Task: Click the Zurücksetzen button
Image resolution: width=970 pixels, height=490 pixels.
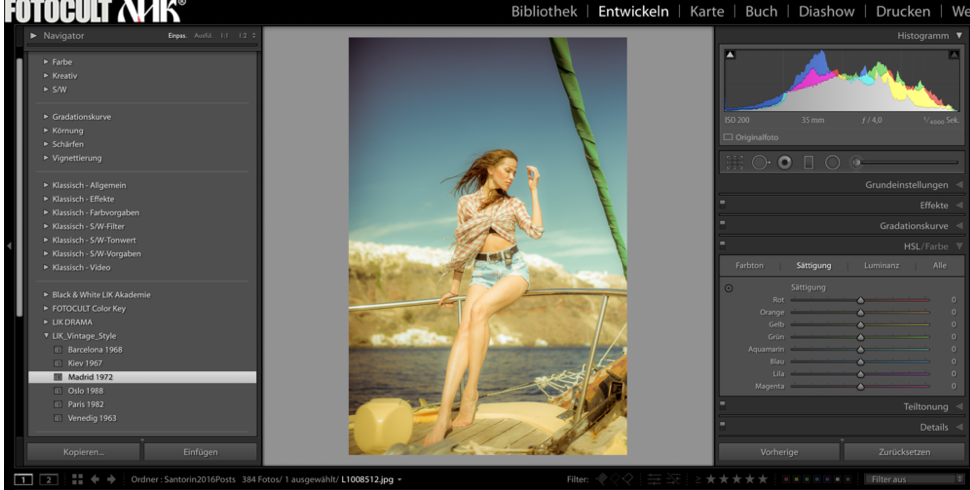Action: pos(904,452)
